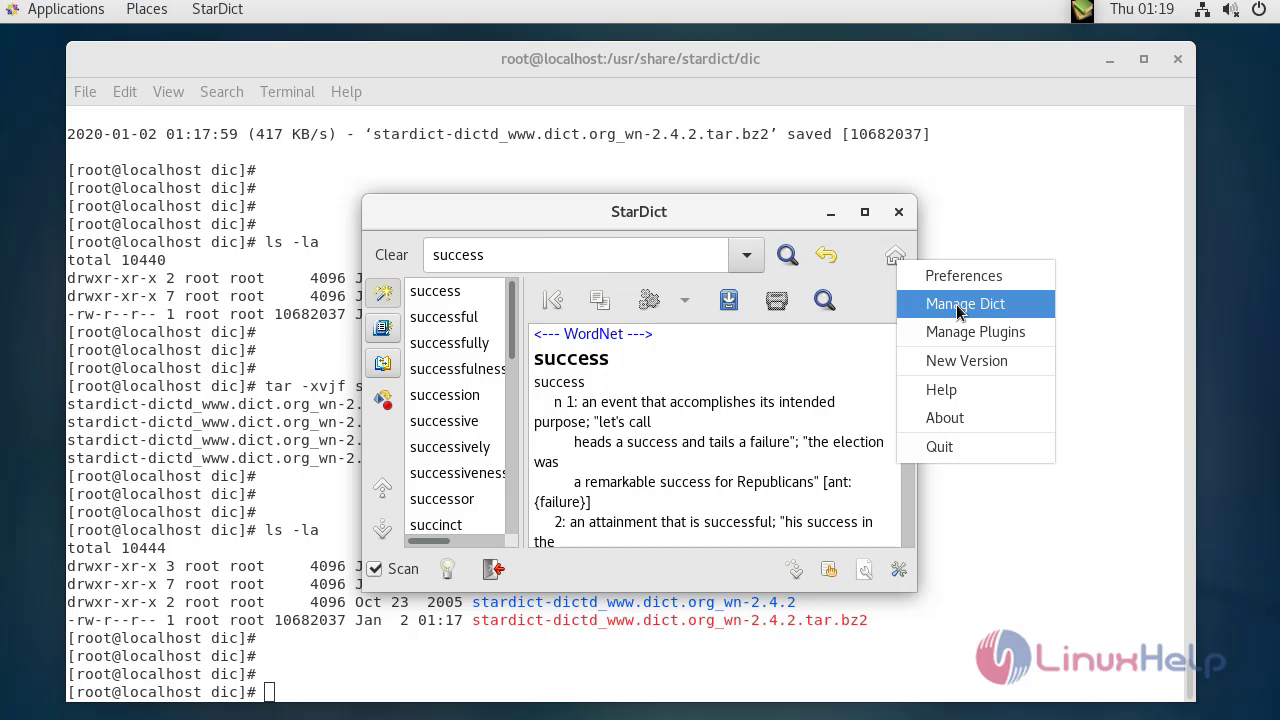The height and width of the screenshot is (720, 1280).
Task: Click the document-magnifier icon in bottom bar
Action: click(864, 569)
